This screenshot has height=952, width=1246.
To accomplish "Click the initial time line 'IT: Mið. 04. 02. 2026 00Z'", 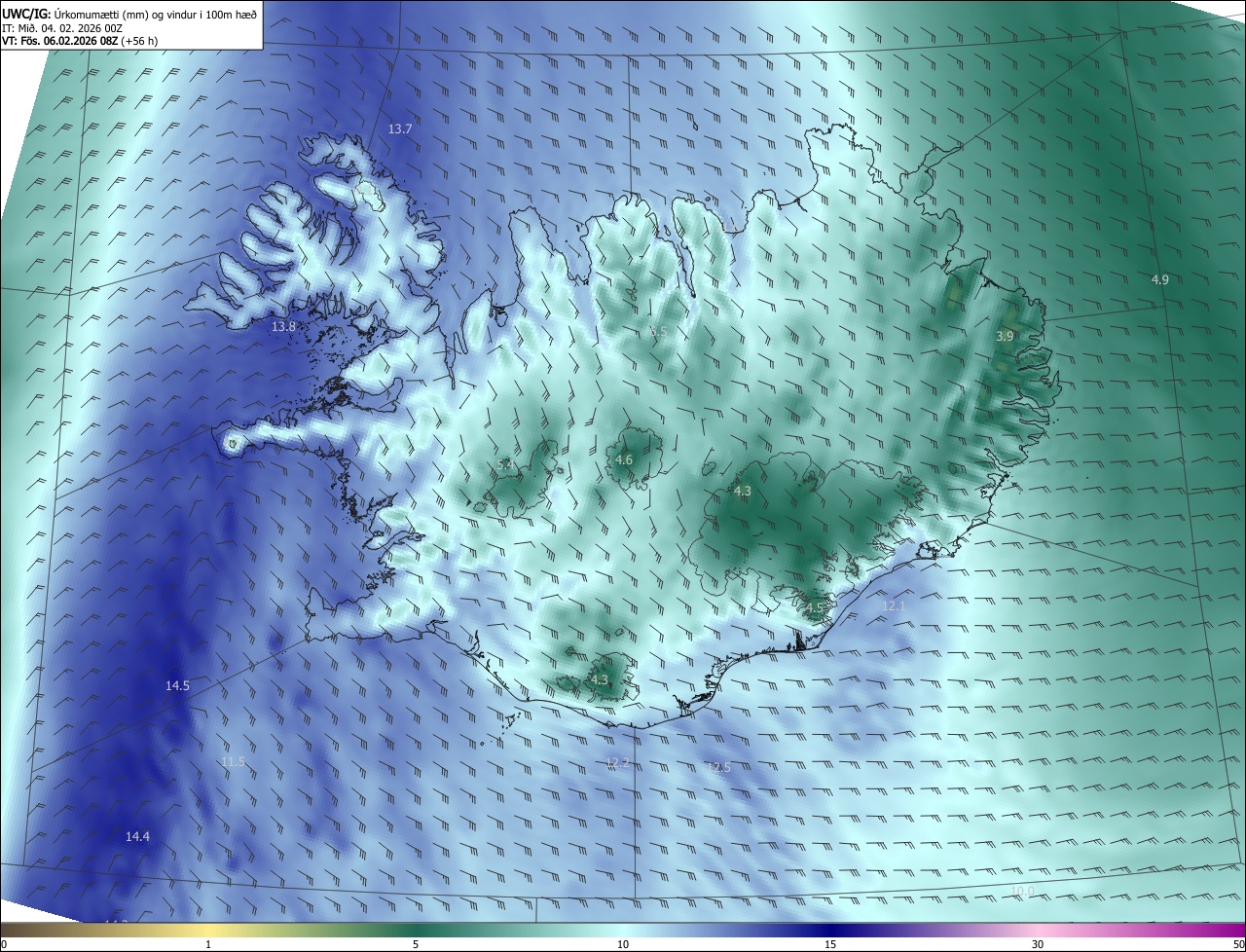I will [x=61, y=28].
